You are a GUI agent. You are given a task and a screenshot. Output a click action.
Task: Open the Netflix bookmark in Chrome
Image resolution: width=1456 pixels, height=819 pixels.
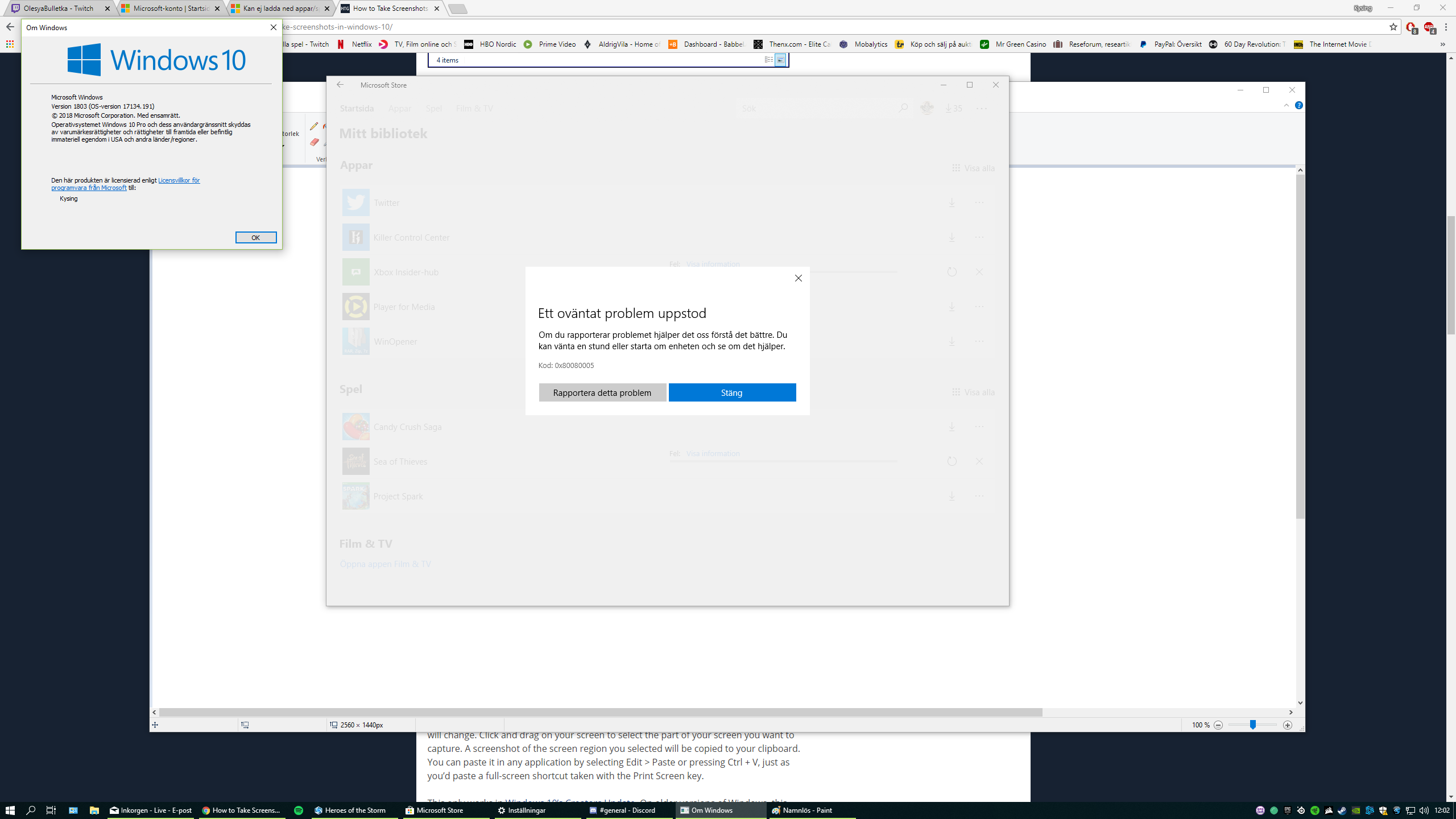pyautogui.click(x=355, y=44)
